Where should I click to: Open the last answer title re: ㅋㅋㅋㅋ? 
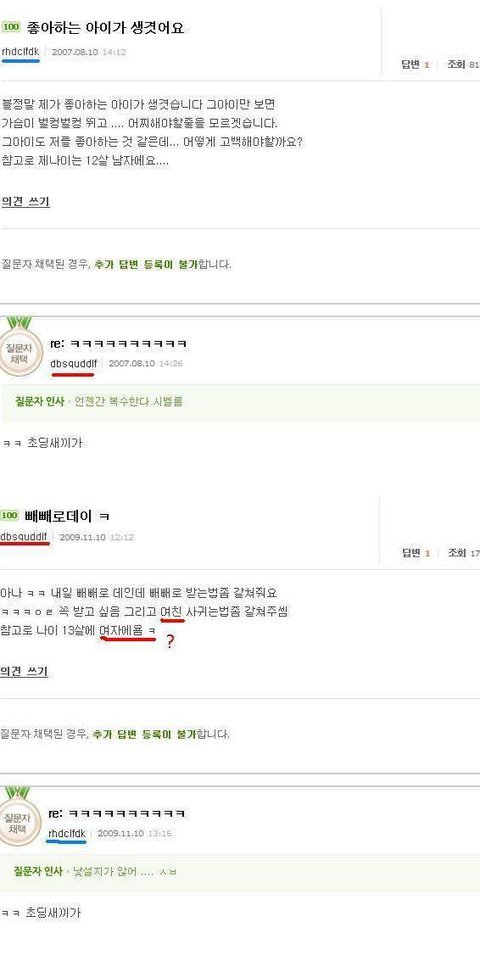[116, 813]
